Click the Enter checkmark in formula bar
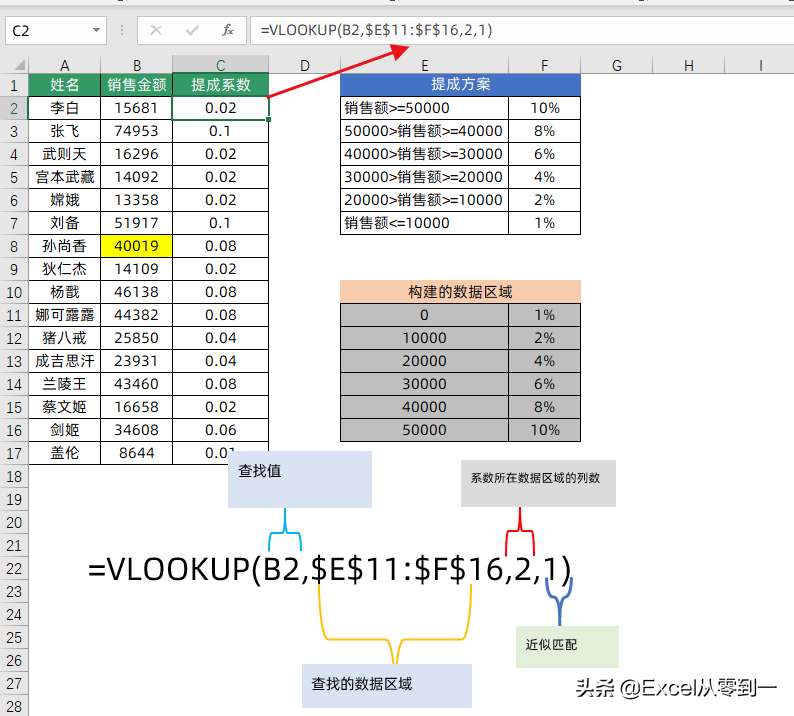The image size is (794, 716). [x=192, y=30]
